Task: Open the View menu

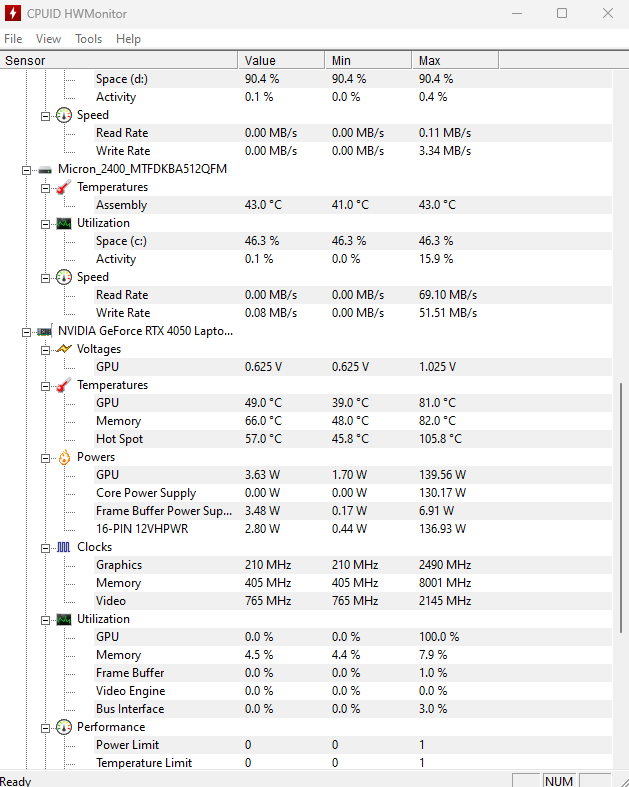Action: click(x=48, y=39)
